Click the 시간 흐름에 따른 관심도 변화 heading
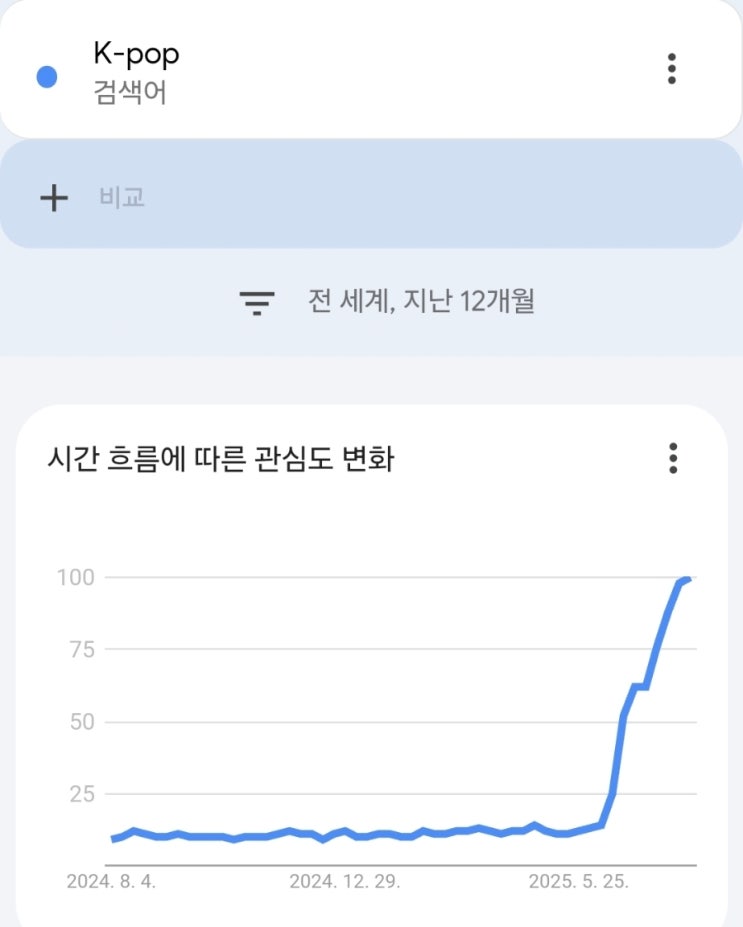Screen dimensions: 743x927 coord(221,460)
